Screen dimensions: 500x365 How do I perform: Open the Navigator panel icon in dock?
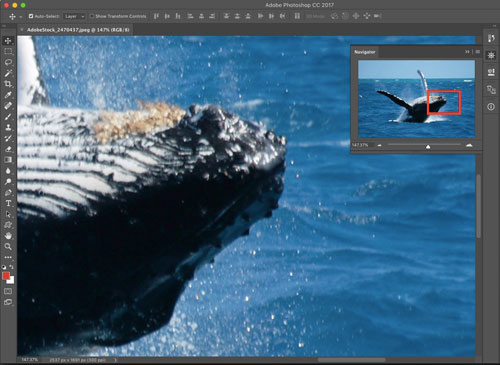point(491,55)
